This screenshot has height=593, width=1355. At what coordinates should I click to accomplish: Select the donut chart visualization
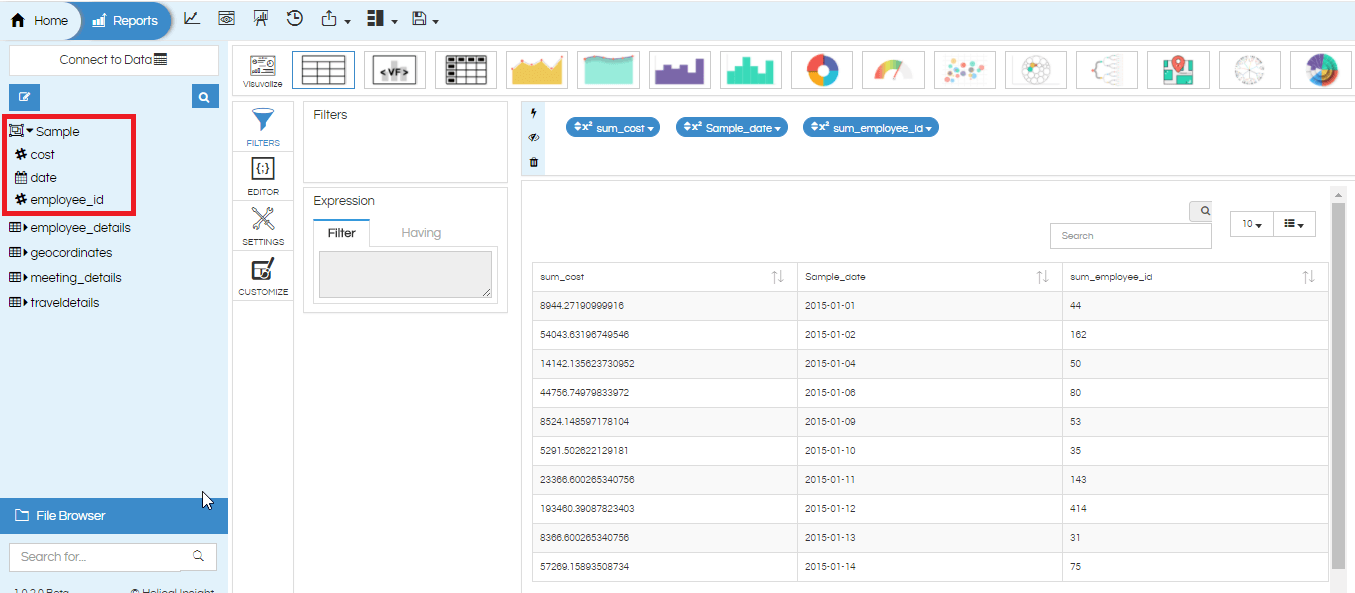click(822, 70)
